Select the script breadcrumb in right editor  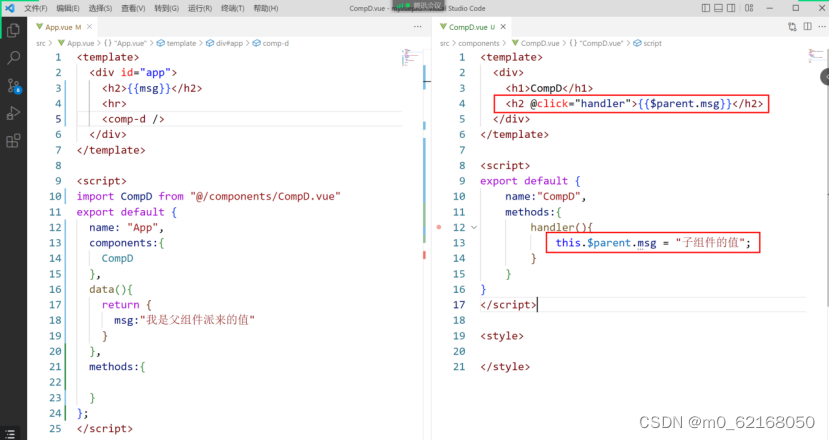[x=647, y=43]
